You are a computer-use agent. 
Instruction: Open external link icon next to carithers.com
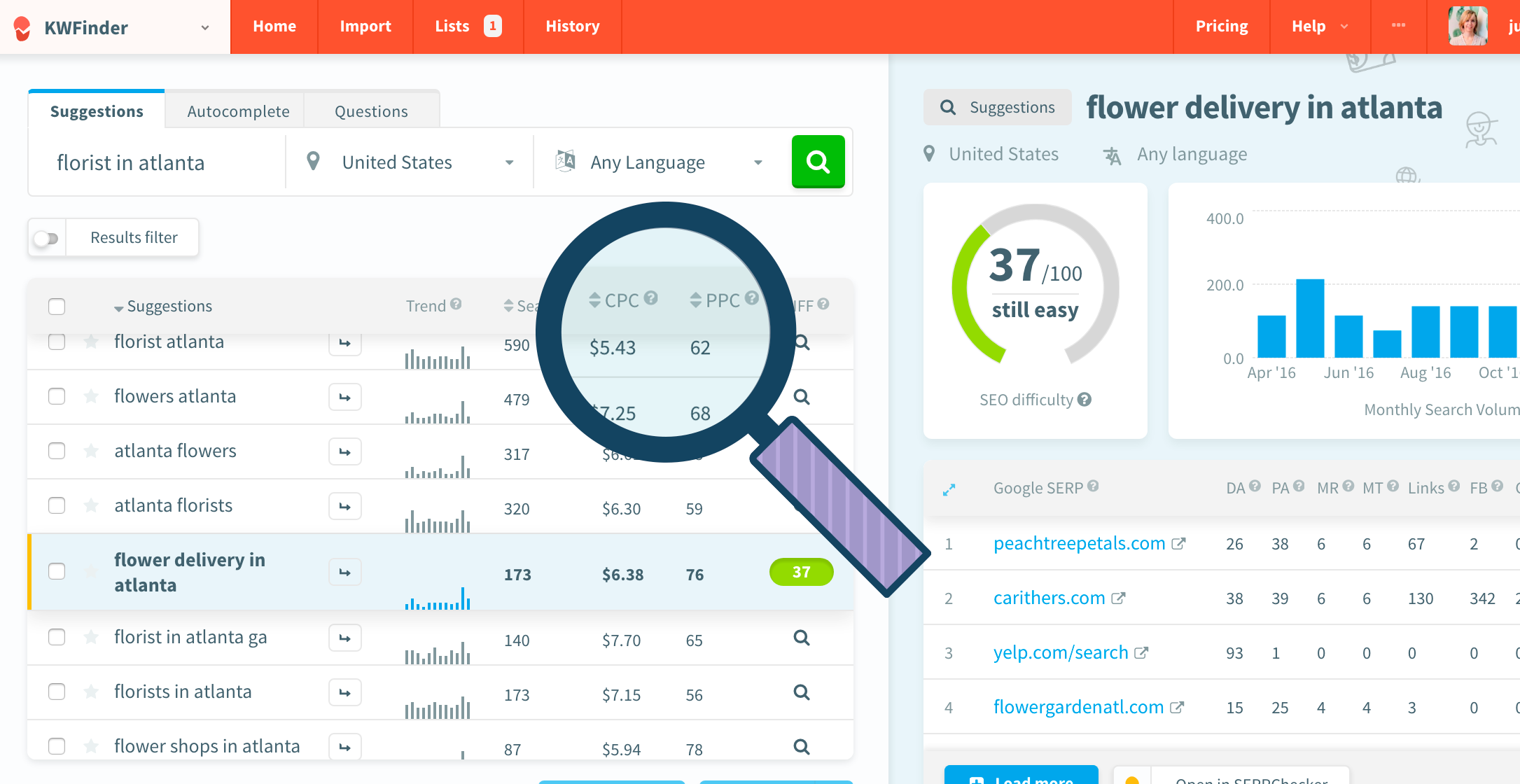1118,598
